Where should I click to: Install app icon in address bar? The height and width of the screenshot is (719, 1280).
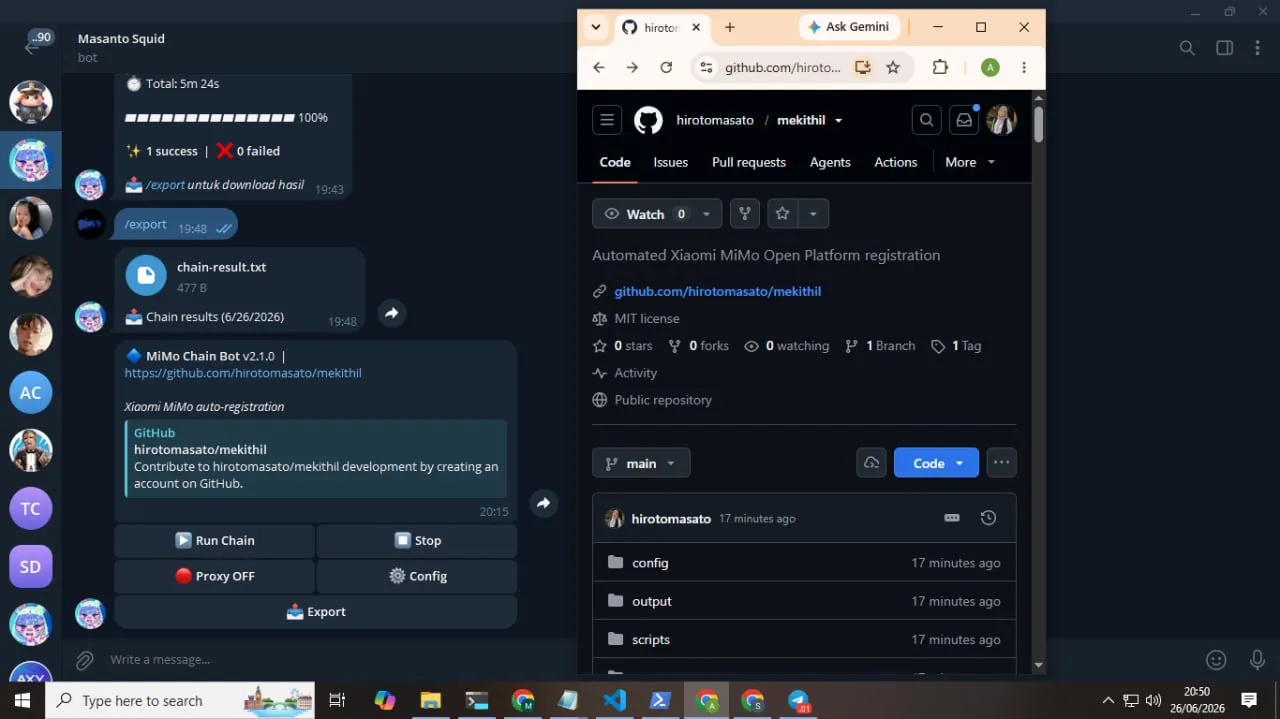(x=862, y=67)
